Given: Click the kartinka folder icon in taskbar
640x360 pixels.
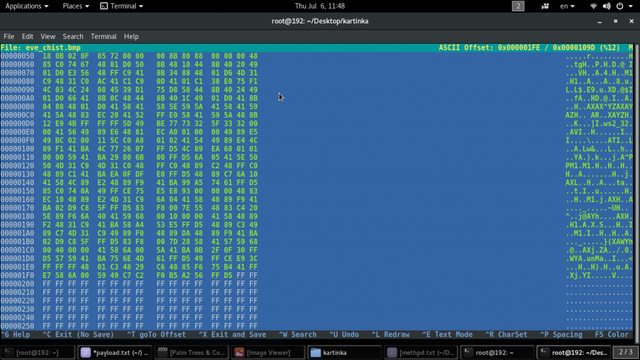Looking at the screenshot, I should (316, 352).
